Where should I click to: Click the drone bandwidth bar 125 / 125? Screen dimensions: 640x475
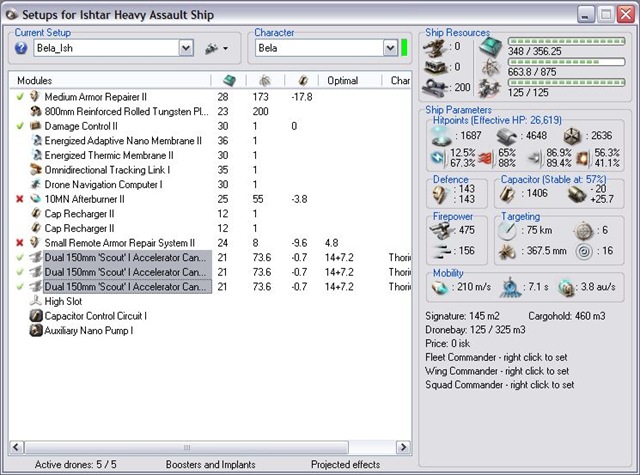567,82
